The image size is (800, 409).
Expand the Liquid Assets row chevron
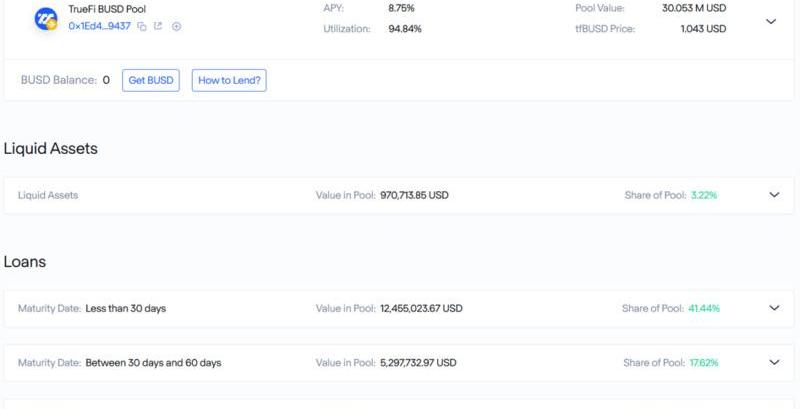click(773, 195)
